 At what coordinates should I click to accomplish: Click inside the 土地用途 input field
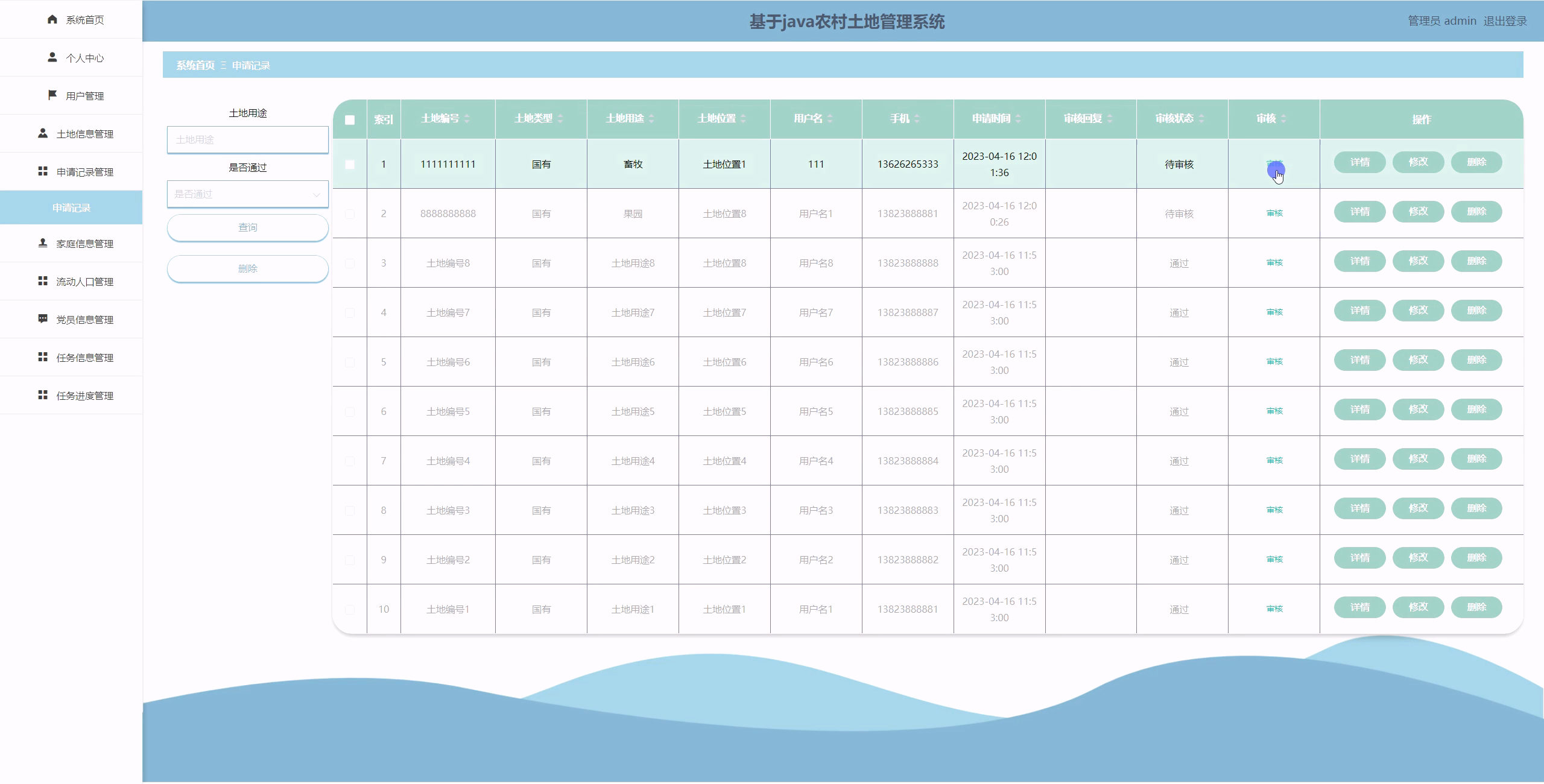(248, 139)
